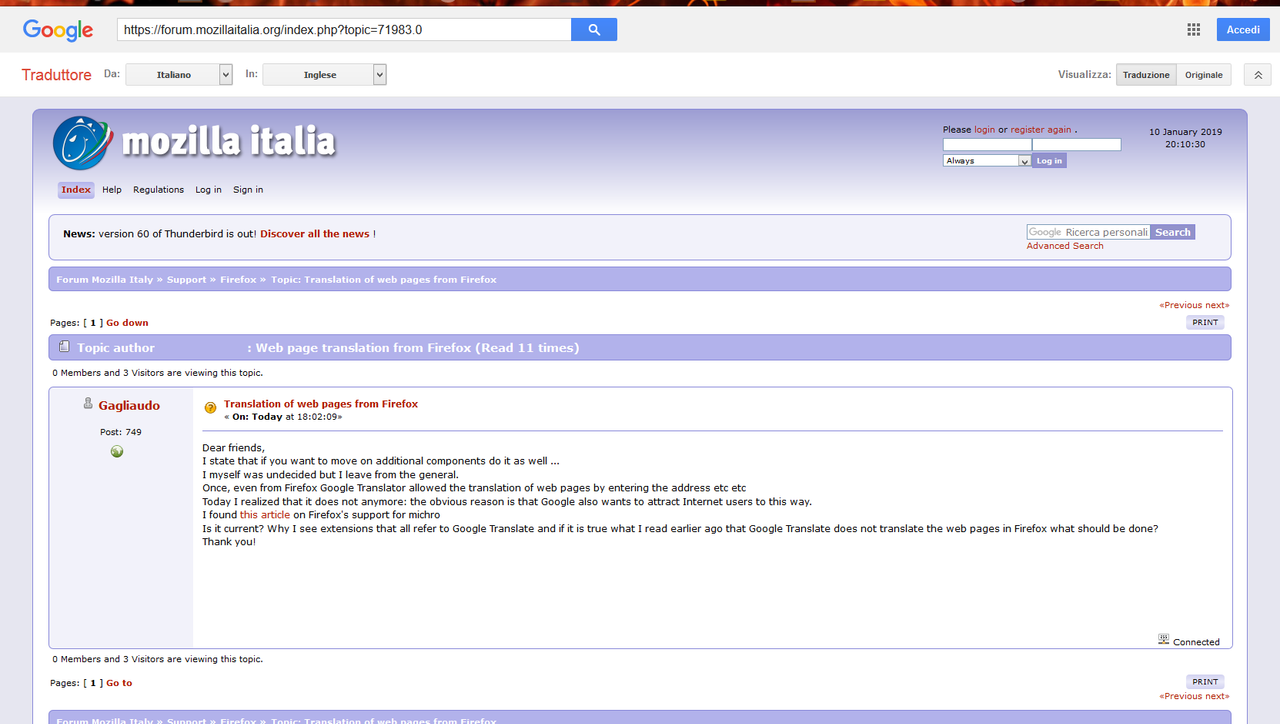Click the blue magnifier search button

click(x=594, y=30)
